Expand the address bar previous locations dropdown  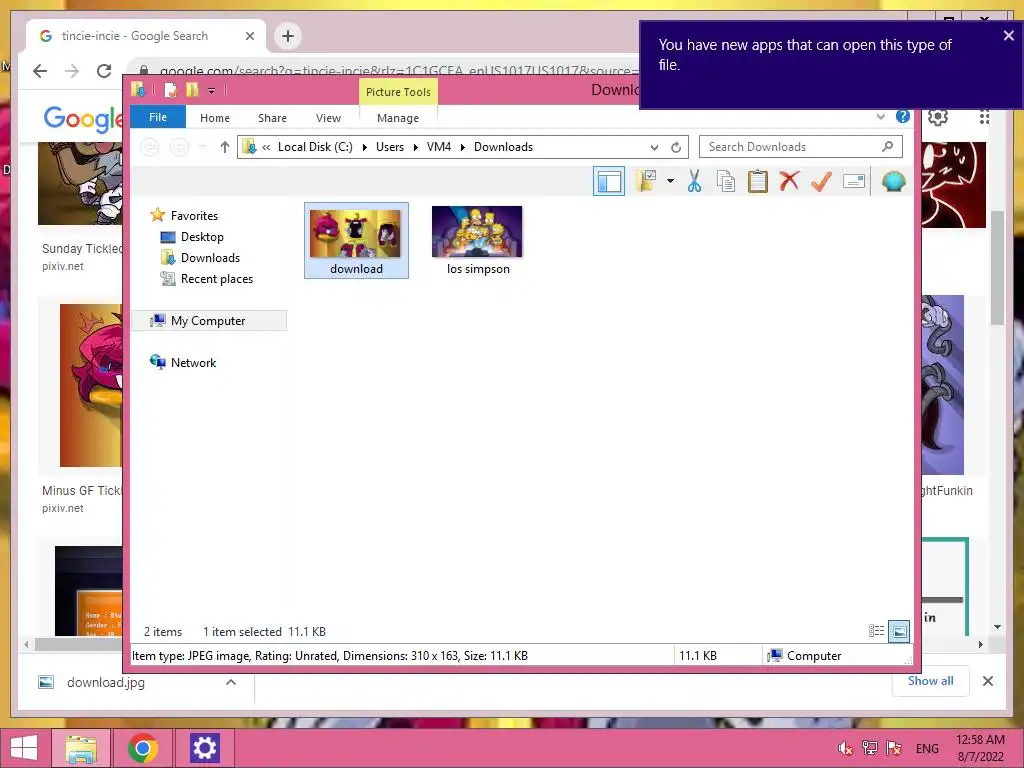click(654, 147)
